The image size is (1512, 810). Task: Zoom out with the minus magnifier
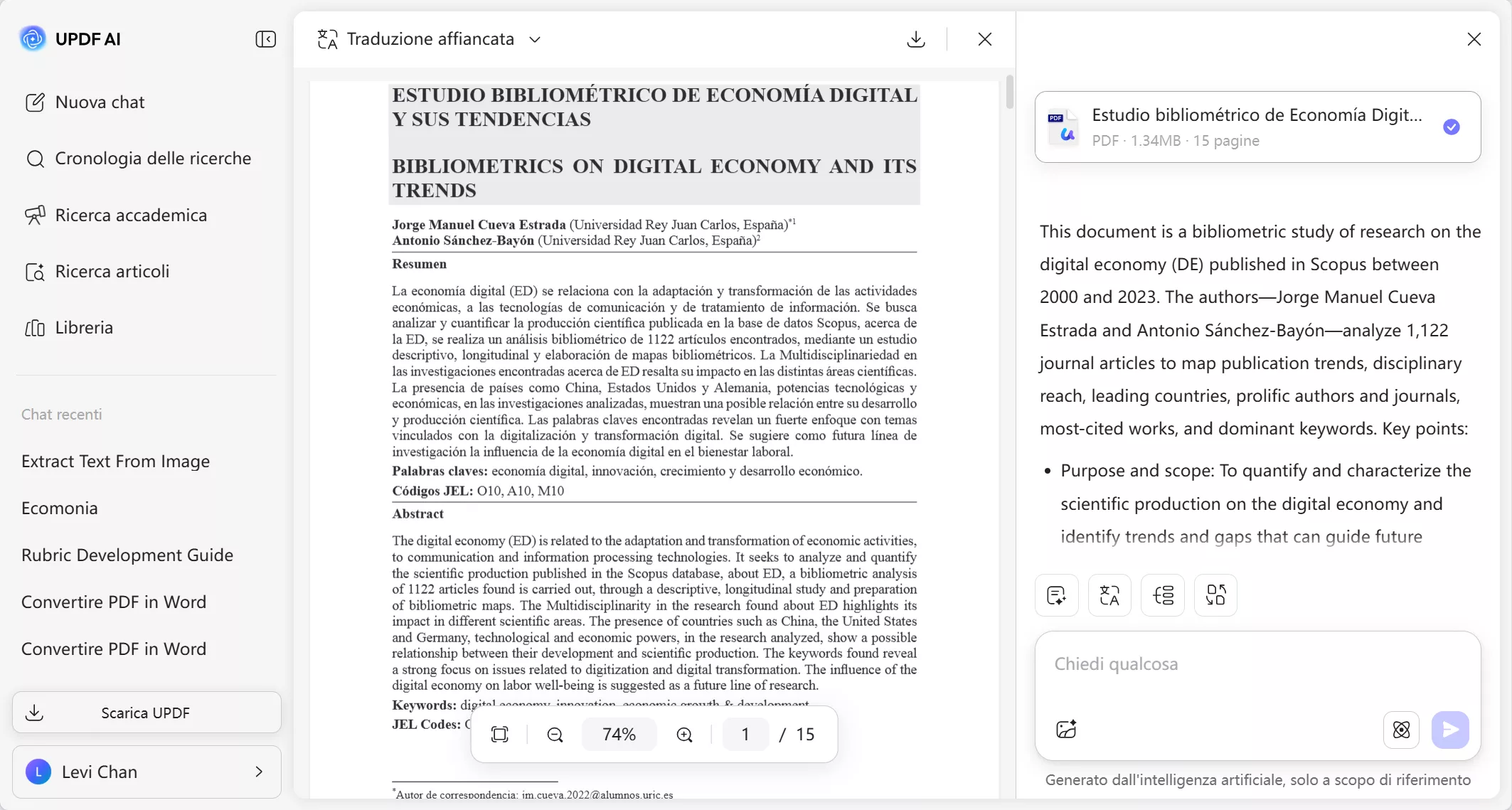(555, 734)
